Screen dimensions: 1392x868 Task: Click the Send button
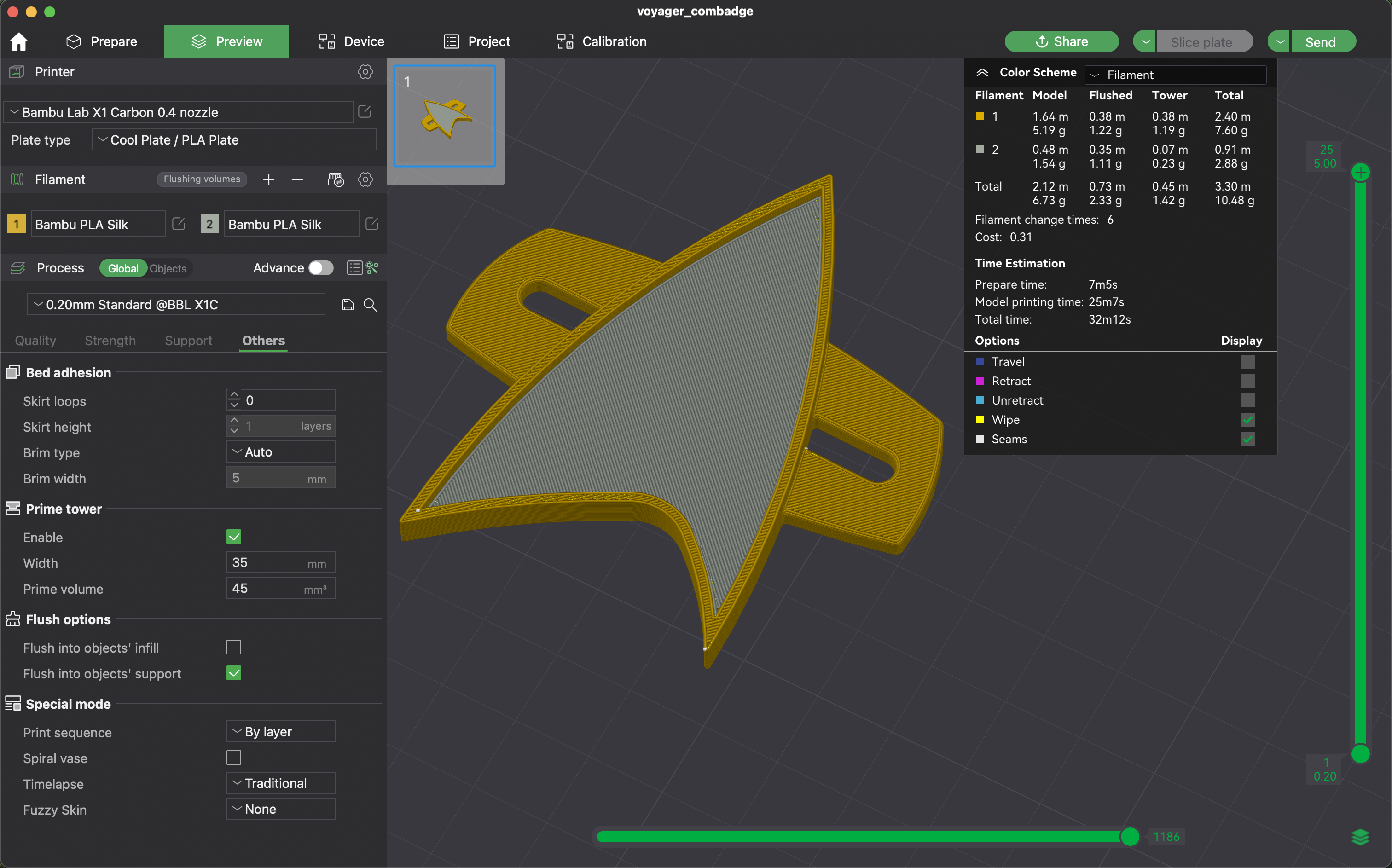point(1323,42)
